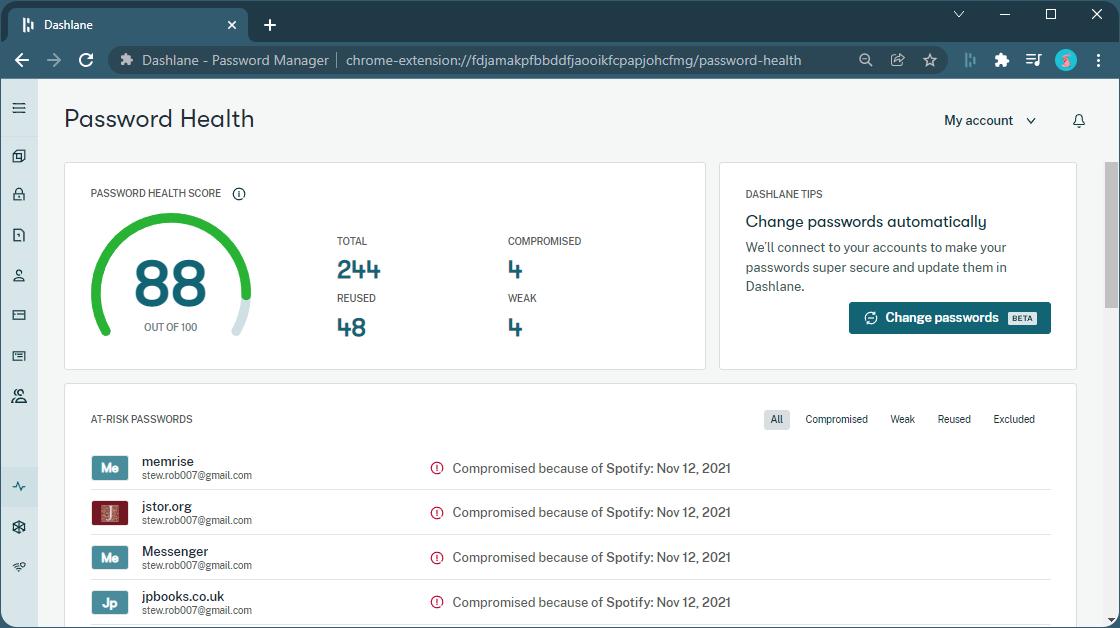Open Sharing Center people icon in sidebar

pyautogui.click(x=19, y=396)
